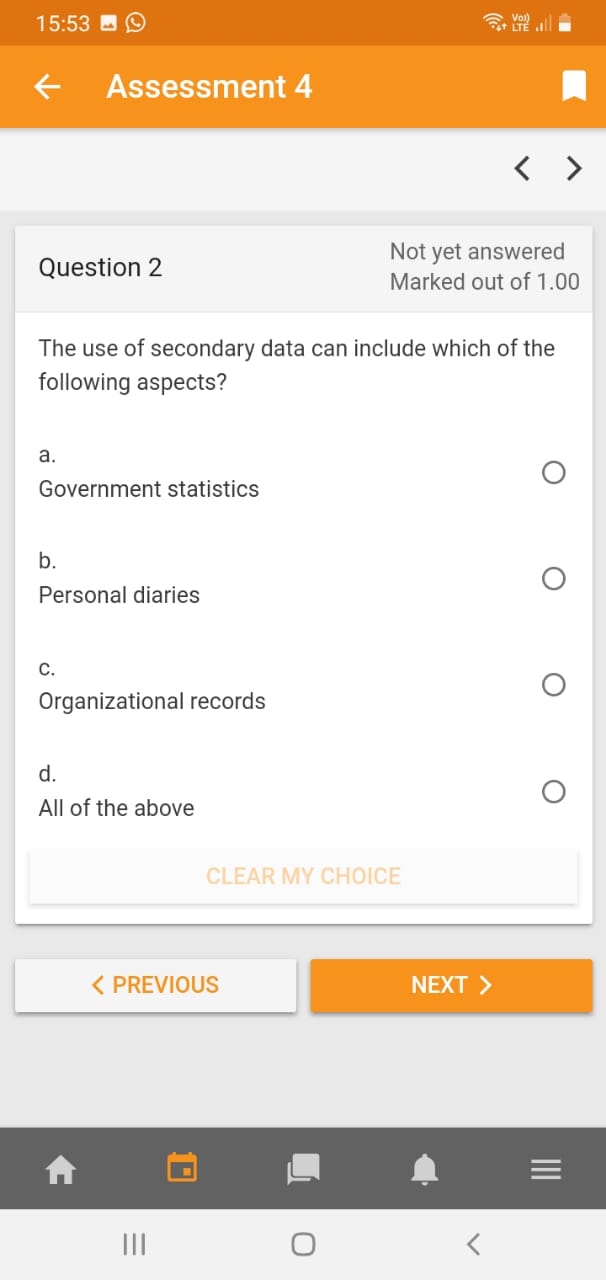Viewport: 606px width, 1280px height.
Task: Select answer d, All of the above
Action: (x=553, y=791)
